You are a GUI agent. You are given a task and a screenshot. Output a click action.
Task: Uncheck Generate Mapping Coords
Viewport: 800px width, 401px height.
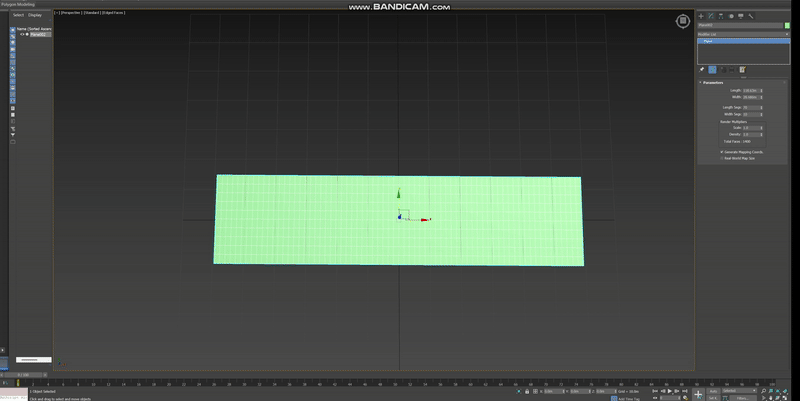(x=721, y=152)
